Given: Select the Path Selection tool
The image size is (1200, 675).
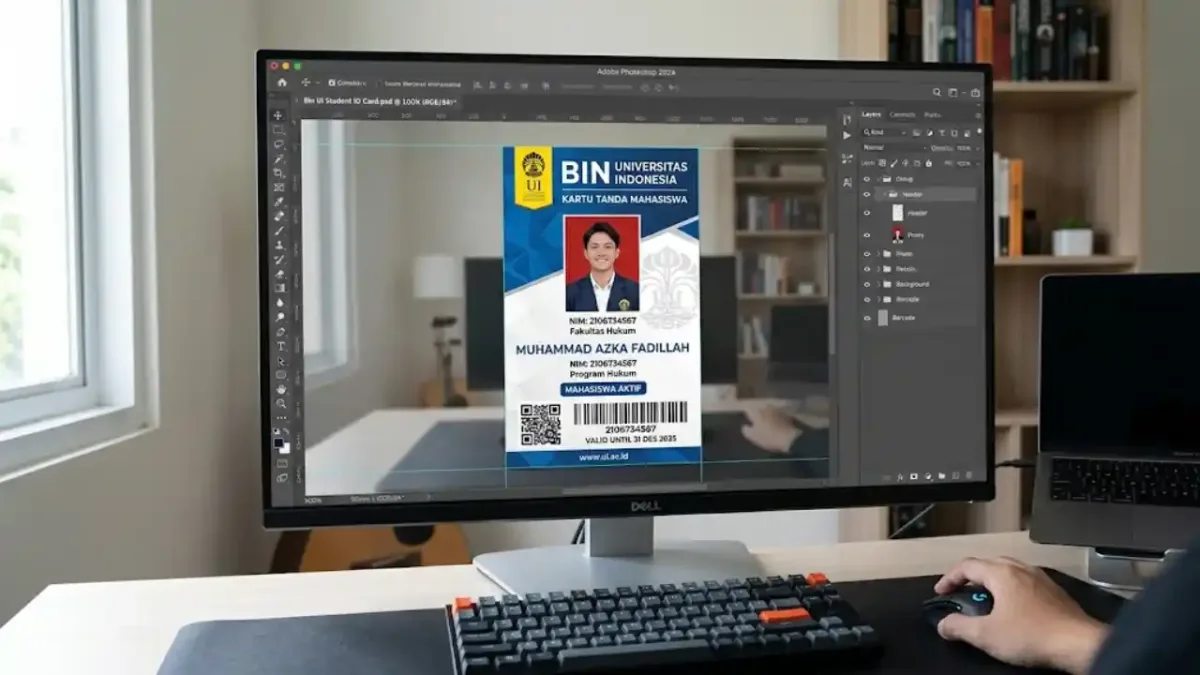Looking at the screenshot, I should (279, 360).
